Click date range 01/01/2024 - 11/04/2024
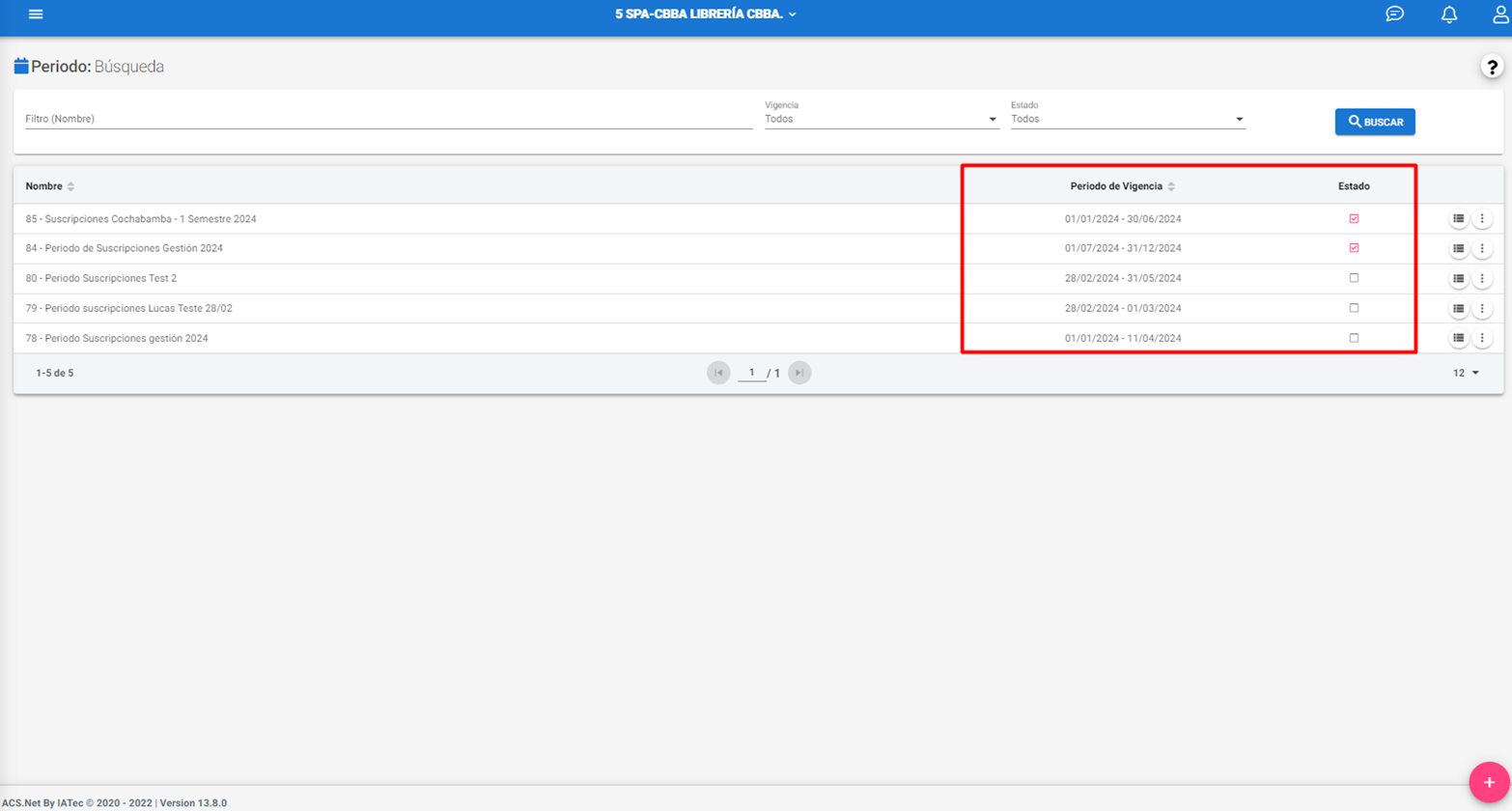This screenshot has width=1512, height=811. tap(1123, 338)
